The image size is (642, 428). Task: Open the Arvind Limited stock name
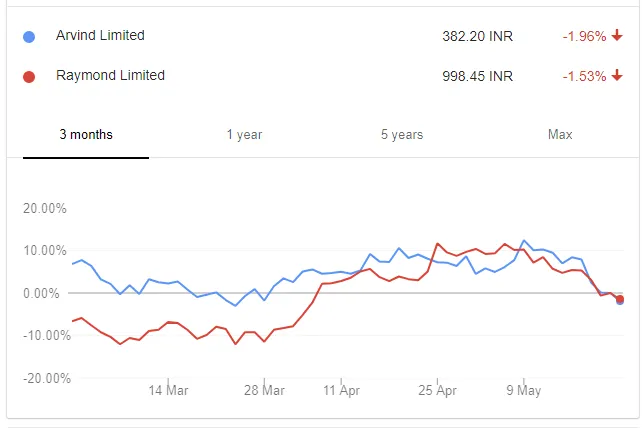100,36
